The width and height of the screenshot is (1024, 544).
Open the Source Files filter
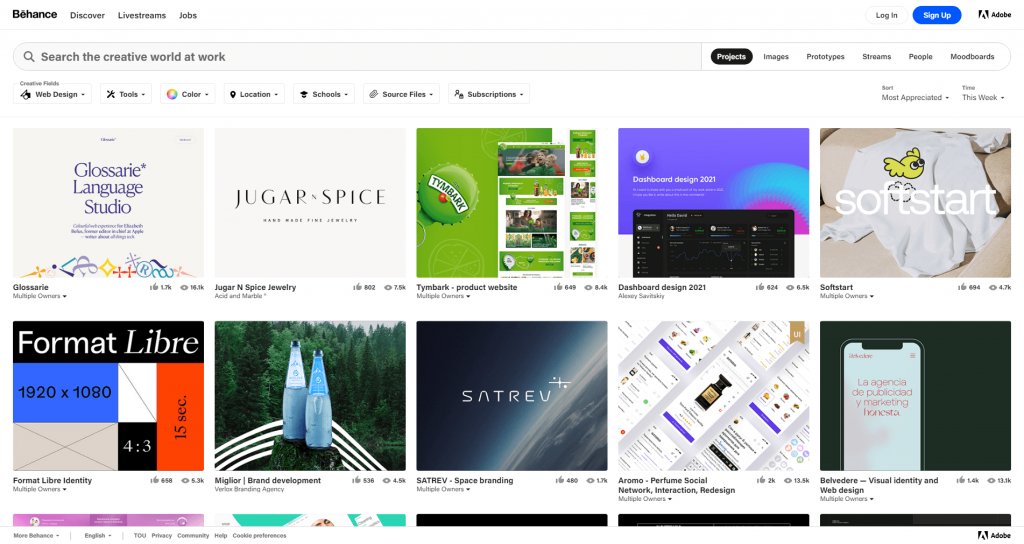tap(401, 94)
